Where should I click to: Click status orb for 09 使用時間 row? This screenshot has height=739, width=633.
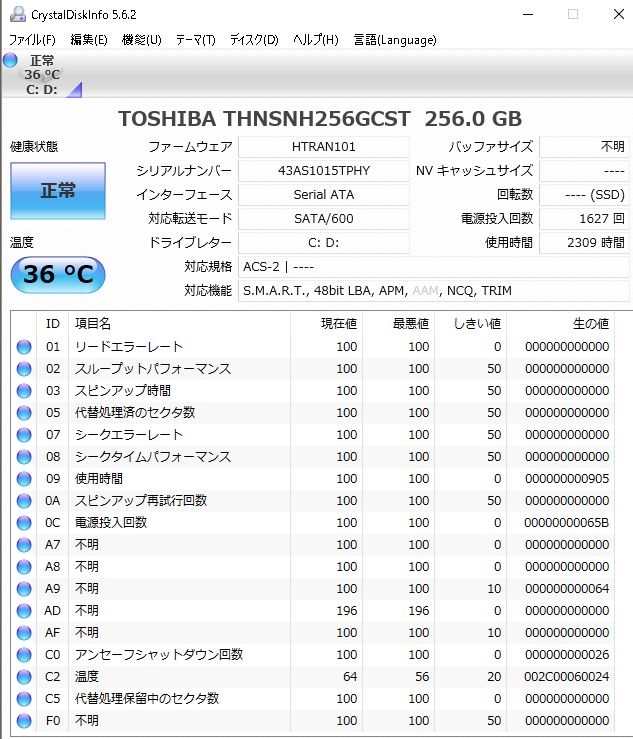pyautogui.click(x=24, y=479)
